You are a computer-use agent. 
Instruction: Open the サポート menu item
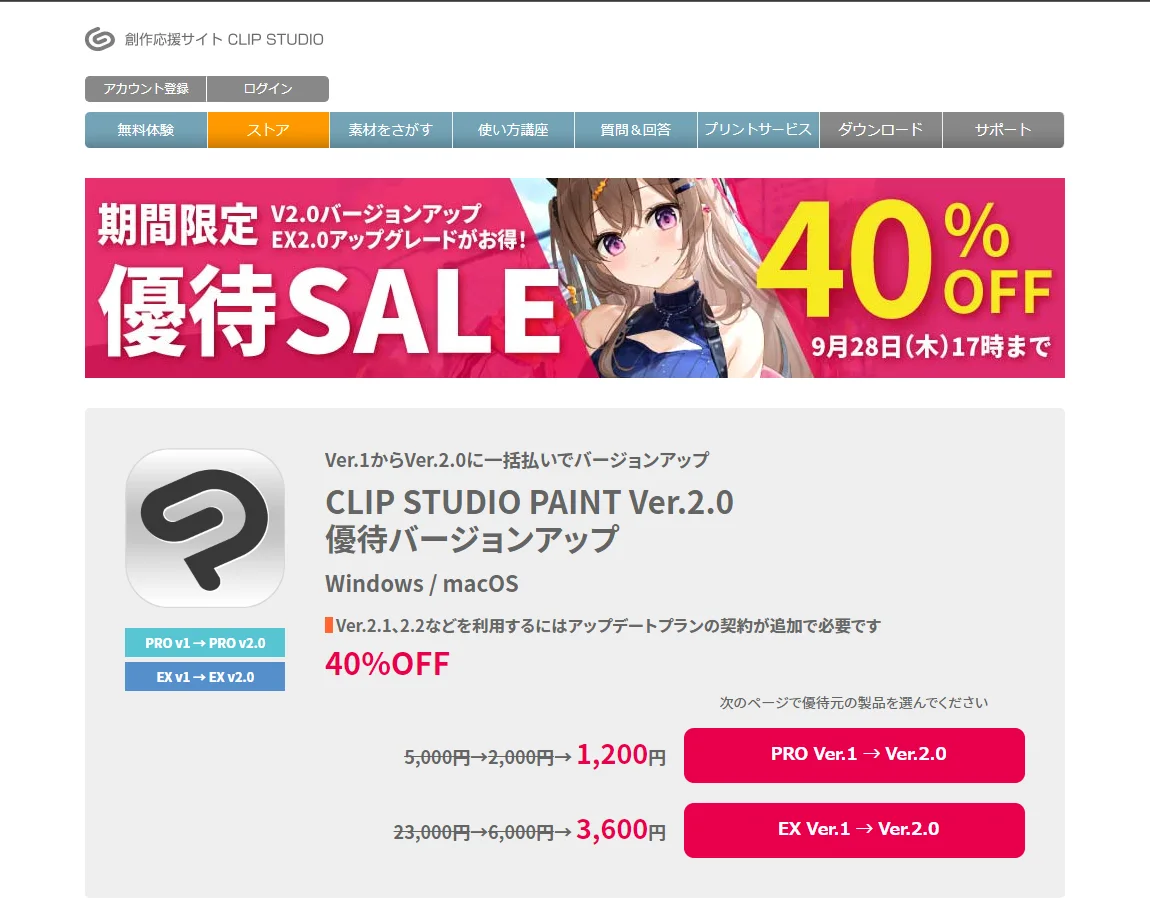pos(1002,130)
